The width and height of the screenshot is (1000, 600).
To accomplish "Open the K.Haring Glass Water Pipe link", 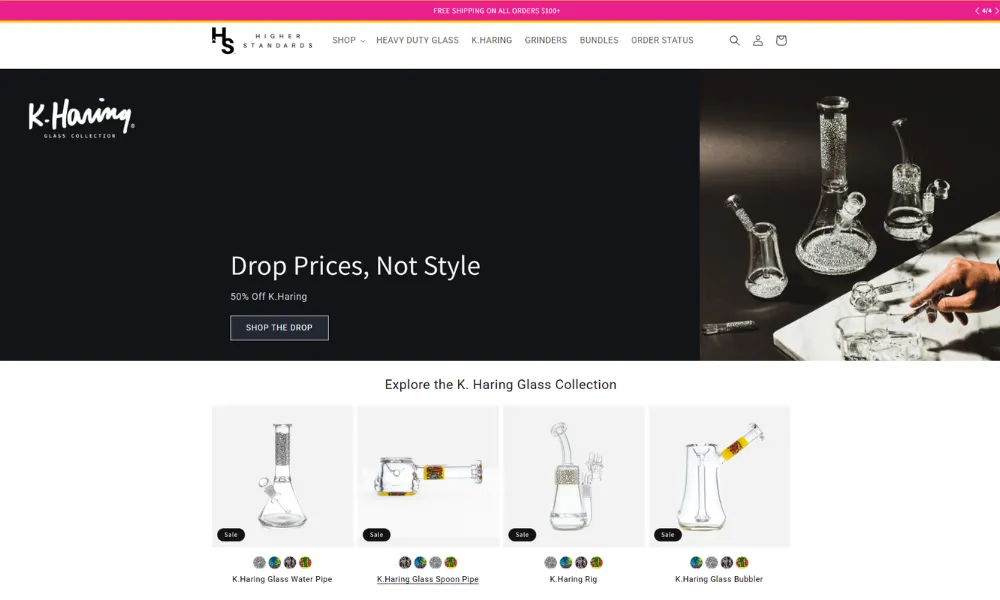I will (282, 579).
